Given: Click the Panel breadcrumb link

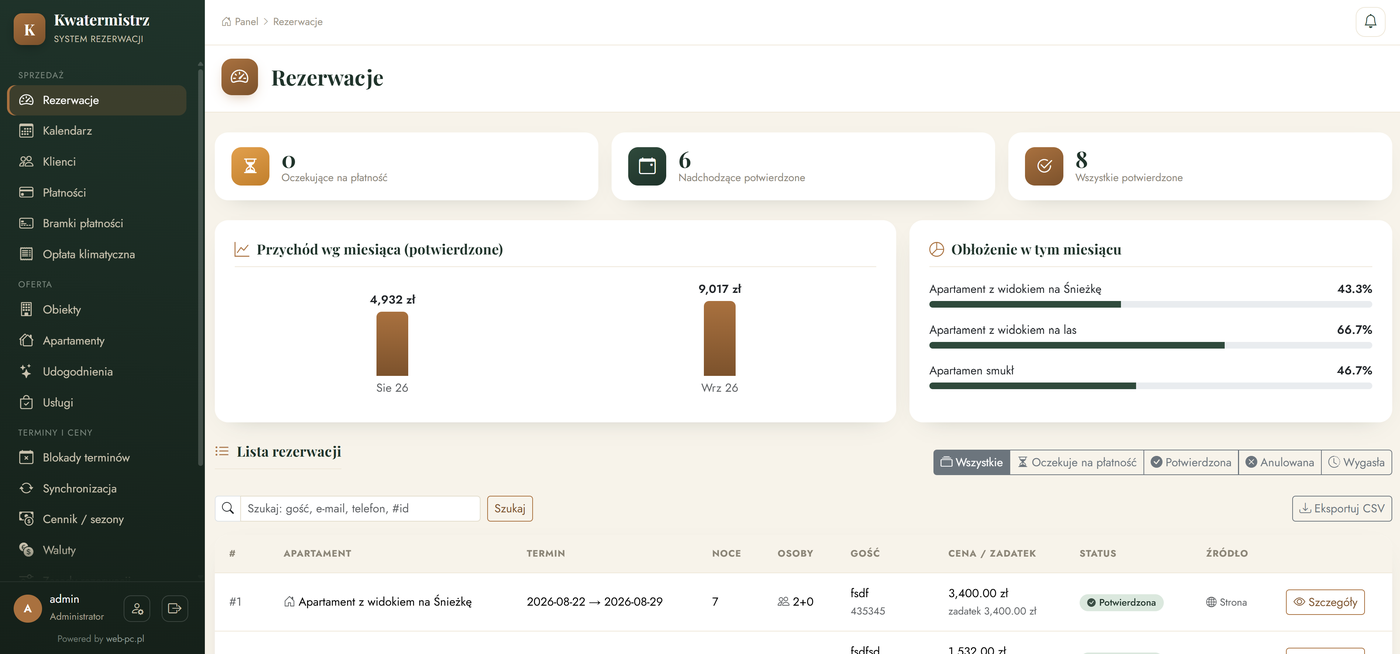Looking at the screenshot, I should [x=240, y=21].
